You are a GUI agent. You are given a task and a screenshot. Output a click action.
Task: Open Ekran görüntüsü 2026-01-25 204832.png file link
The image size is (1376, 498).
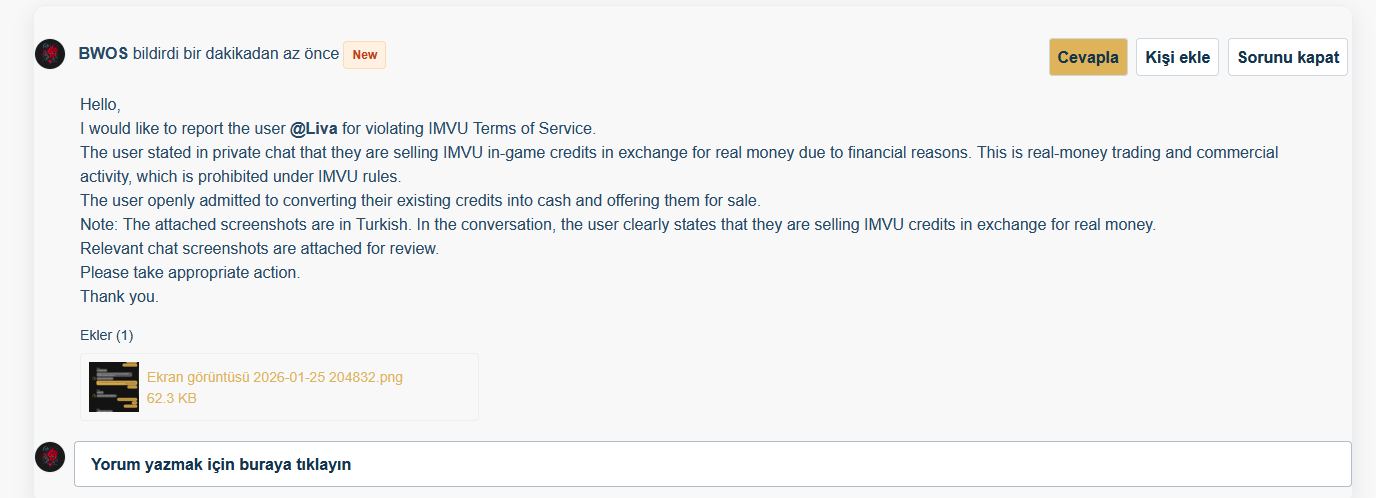(275, 377)
